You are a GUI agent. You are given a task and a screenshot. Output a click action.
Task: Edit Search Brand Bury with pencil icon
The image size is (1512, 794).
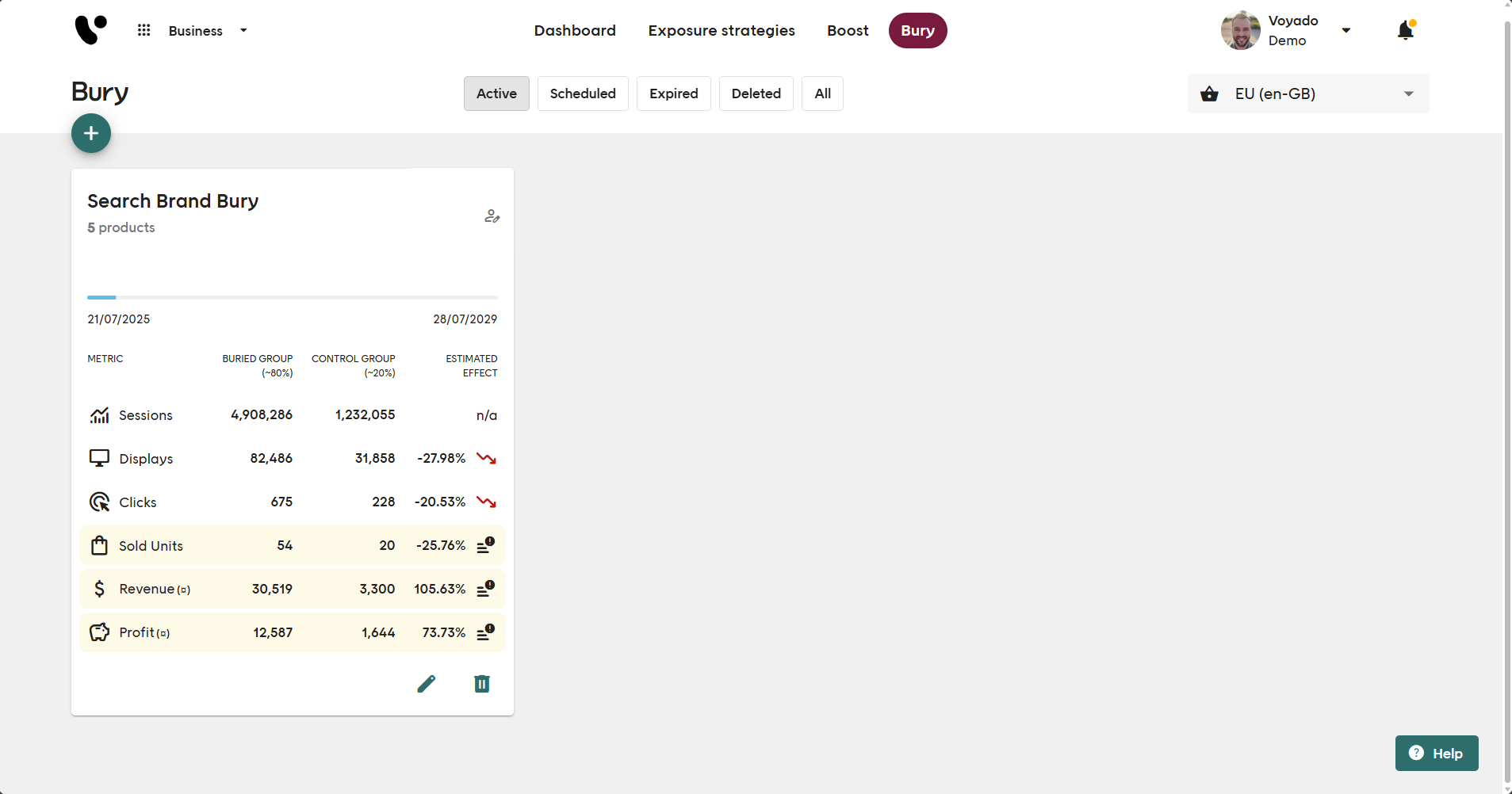[427, 684]
